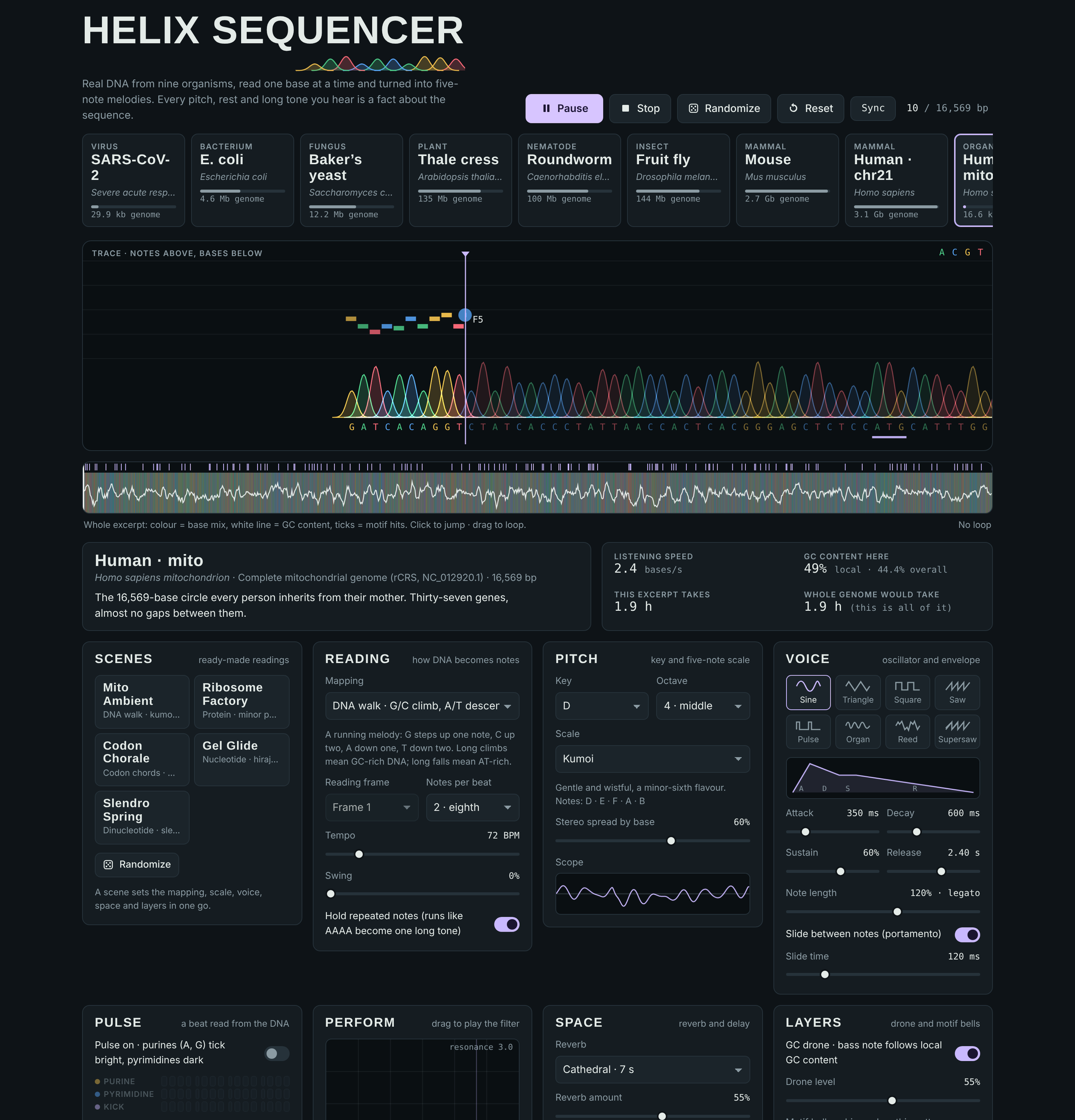Pause playback with the Pause button
Screen dimensions: 1075x1120
click(564, 108)
